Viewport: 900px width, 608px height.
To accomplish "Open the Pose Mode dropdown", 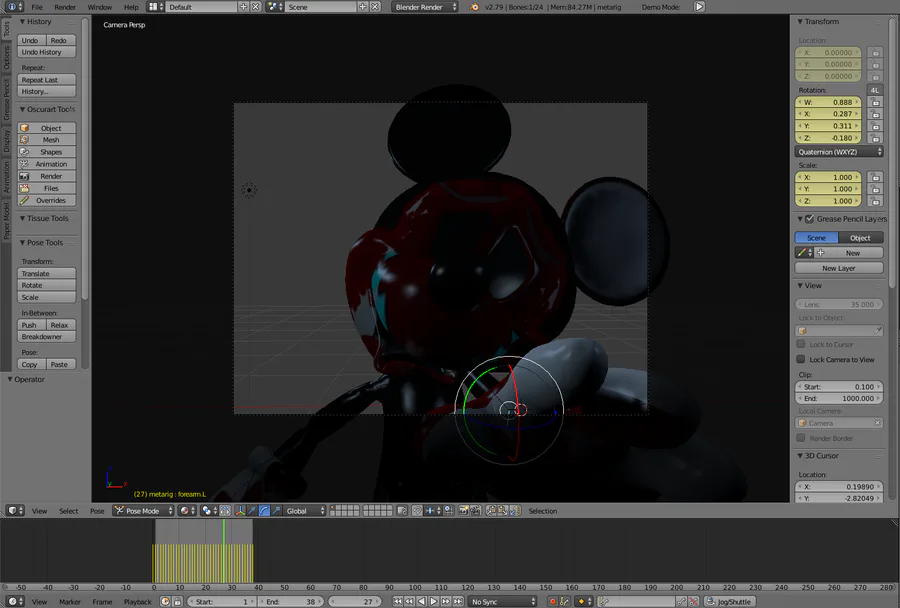I will coord(143,510).
